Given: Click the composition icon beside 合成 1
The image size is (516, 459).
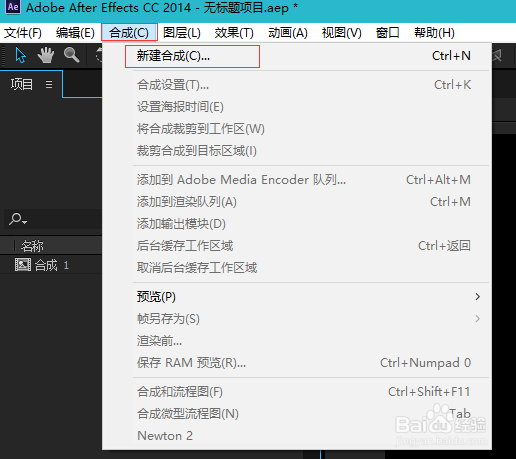Looking at the screenshot, I should [x=23, y=265].
